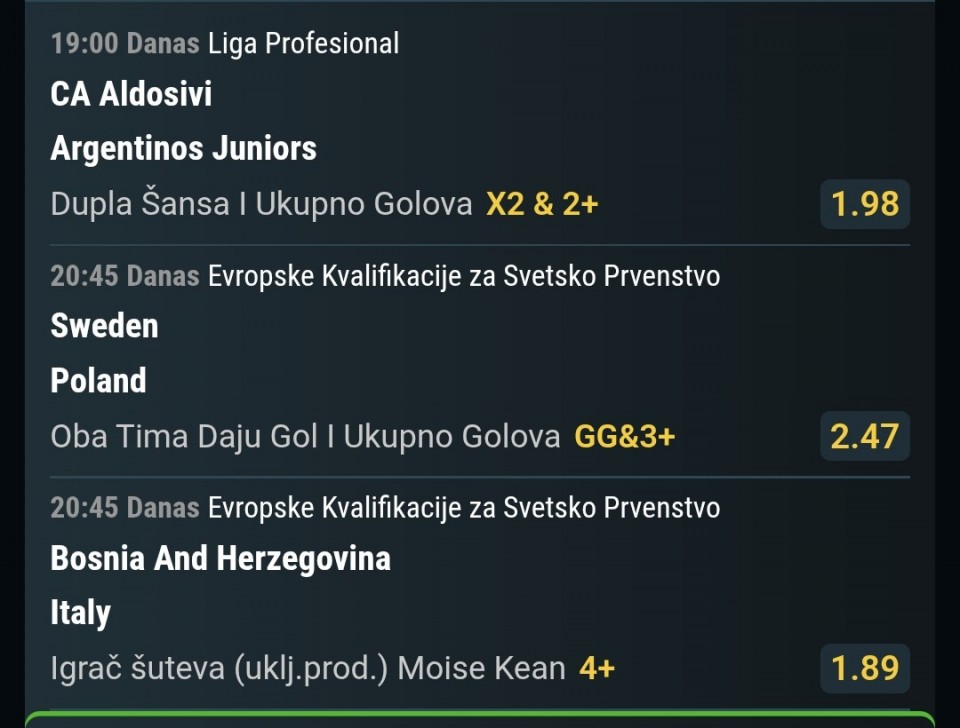Tap the 1.98 odds button
The height and width of the screenshot is (728, 960).
(865, 205)
